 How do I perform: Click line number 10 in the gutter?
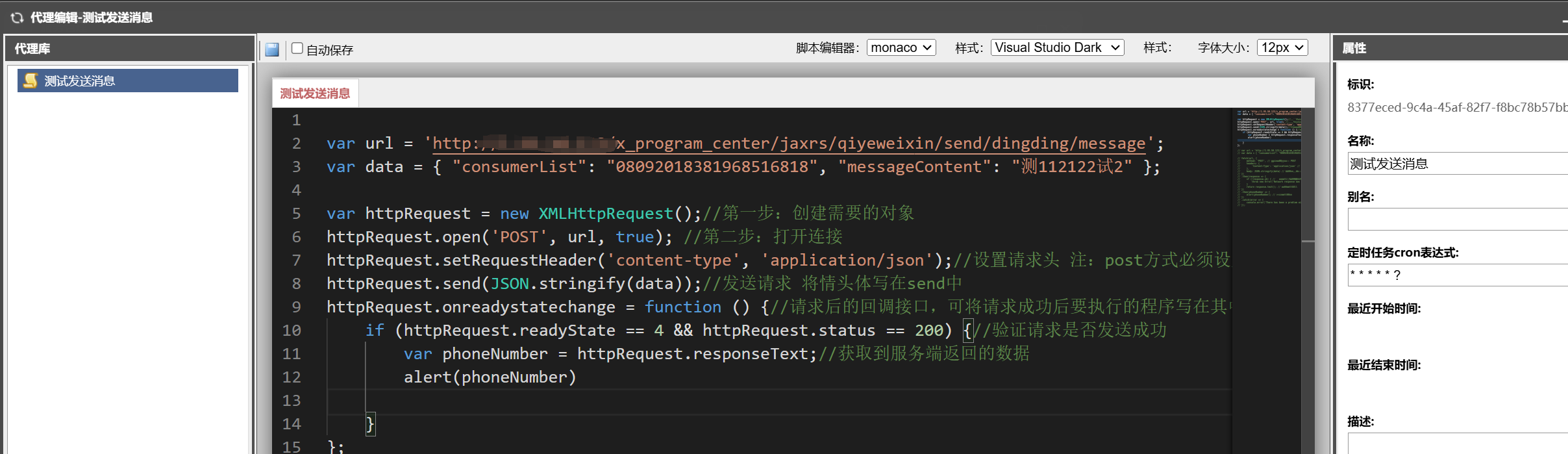(292, 331)
